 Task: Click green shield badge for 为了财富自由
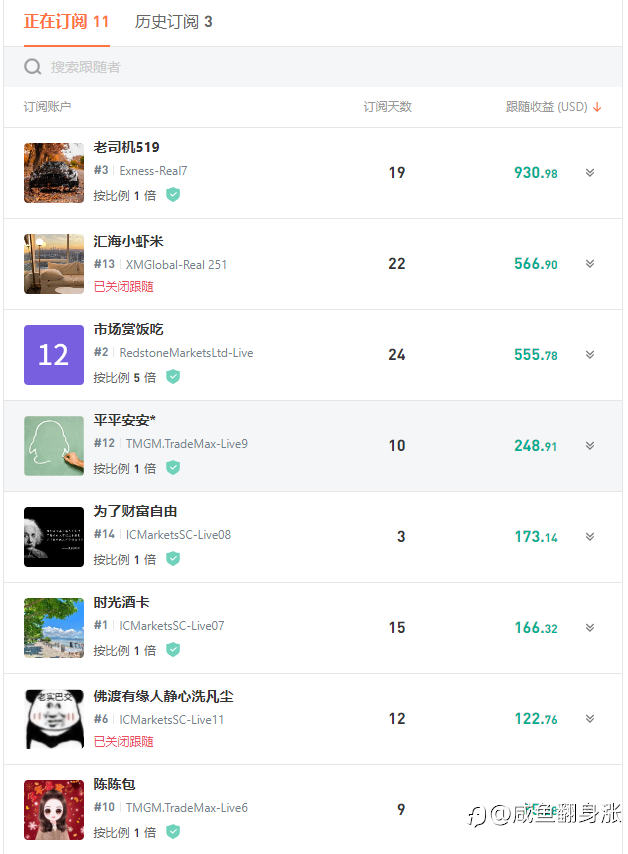coord(173,558)
